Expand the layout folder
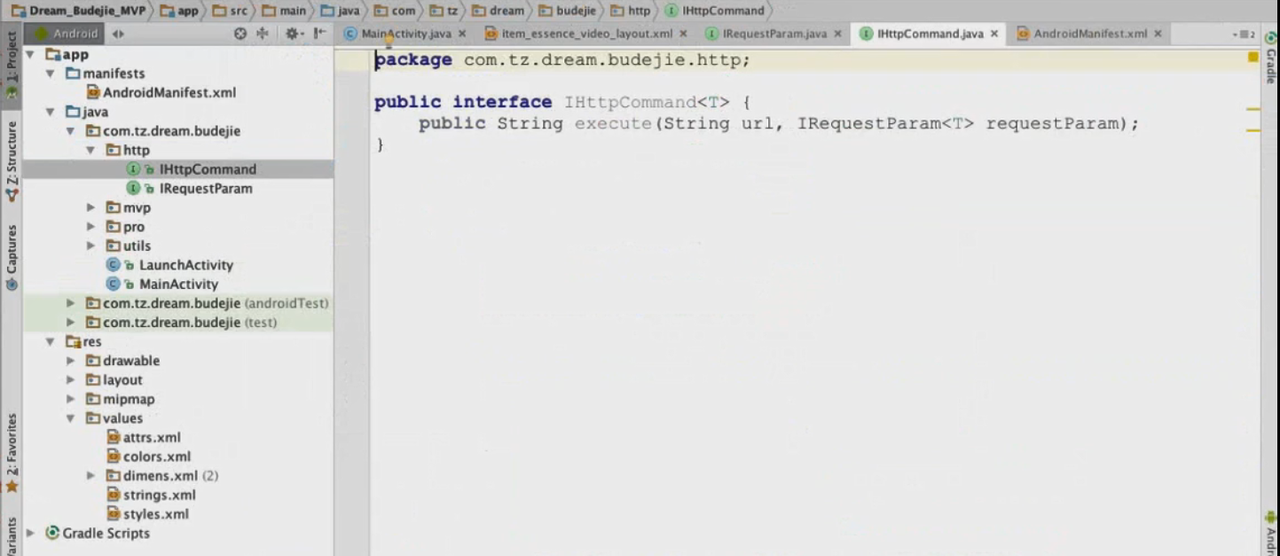The image size is (1280, 556). 70,379
